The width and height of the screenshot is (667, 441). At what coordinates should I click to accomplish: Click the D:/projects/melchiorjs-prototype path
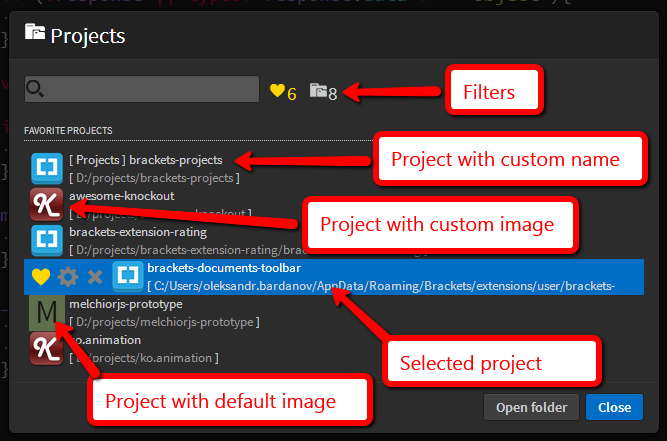(x=164, y=322)
